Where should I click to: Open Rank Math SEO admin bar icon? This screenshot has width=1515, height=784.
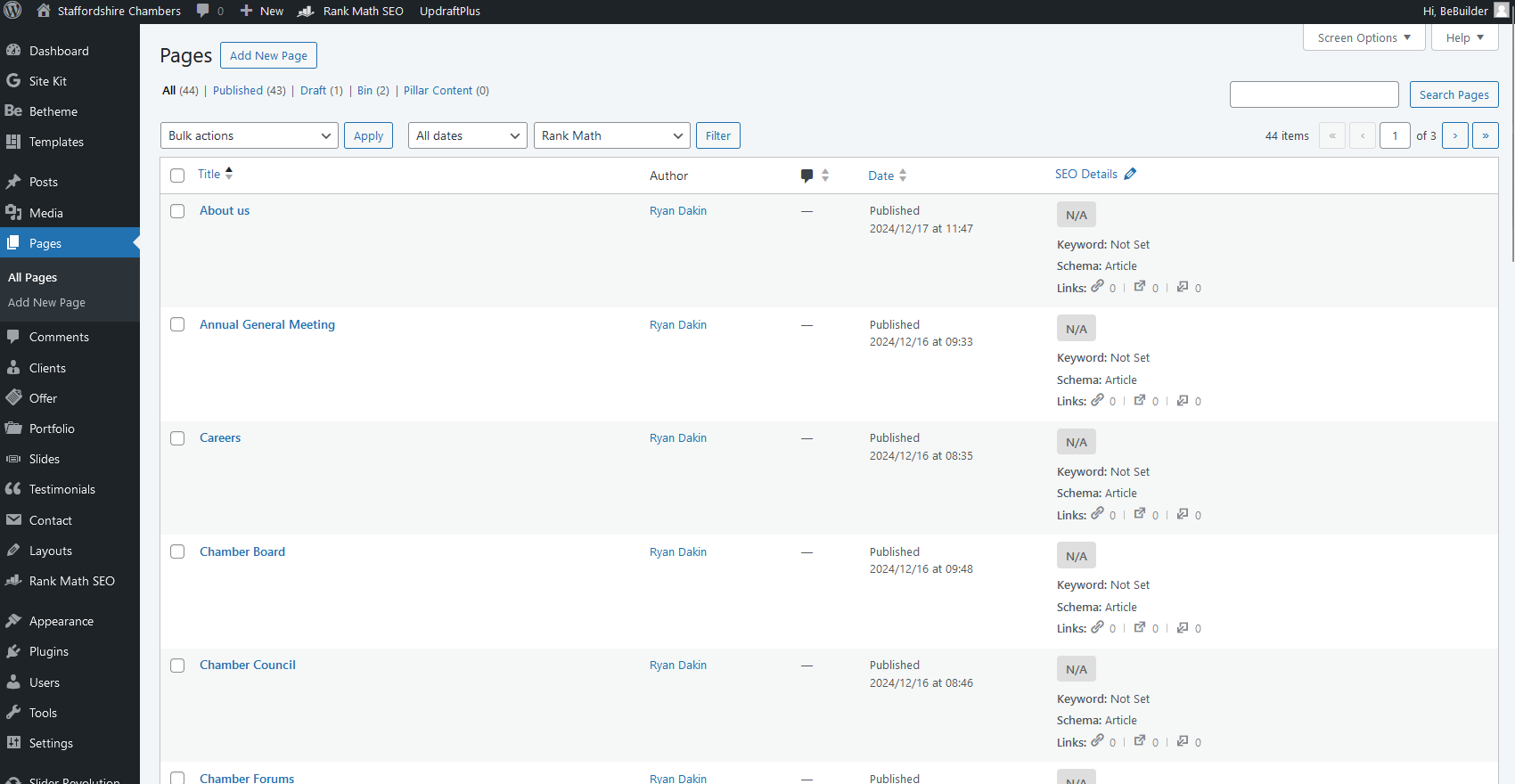[306, 11]
